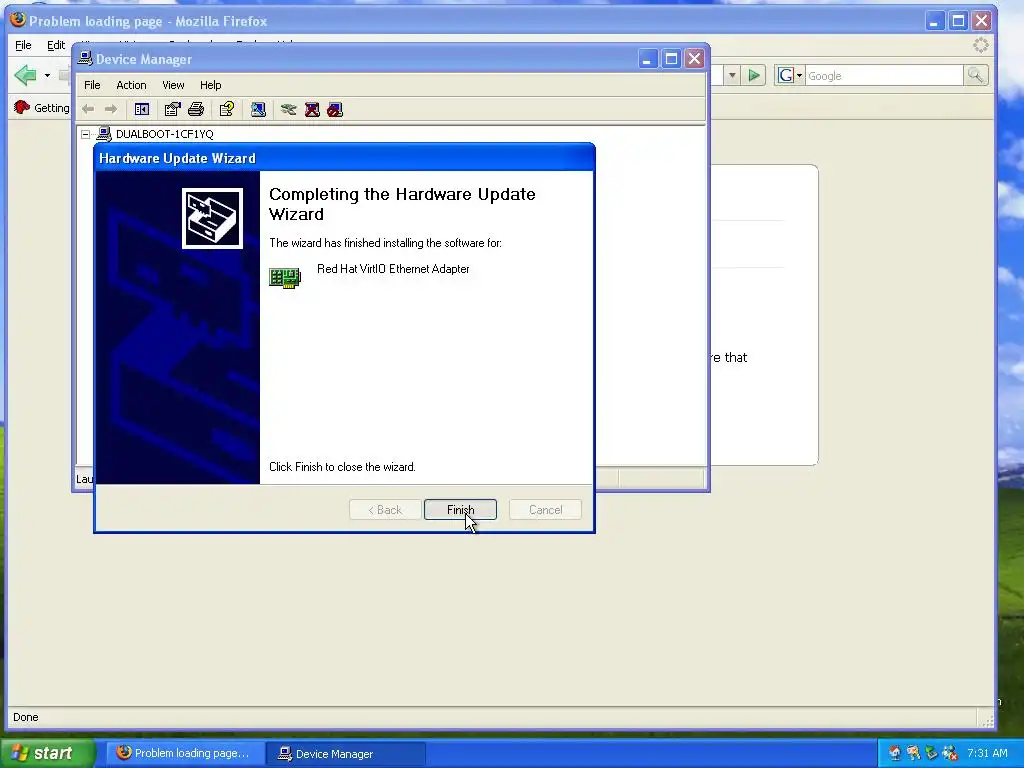This screenshot has width=1024, height=768.
Task: Click Device Manager title bar icon
Action: coord(85,58)
